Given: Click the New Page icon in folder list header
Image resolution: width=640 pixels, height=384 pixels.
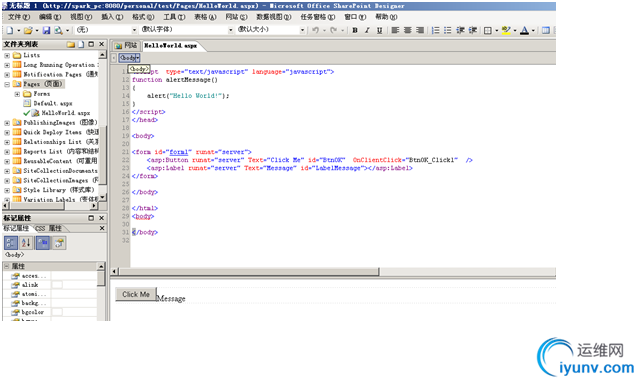Looking at the screenshot, I should coord(81,44).
